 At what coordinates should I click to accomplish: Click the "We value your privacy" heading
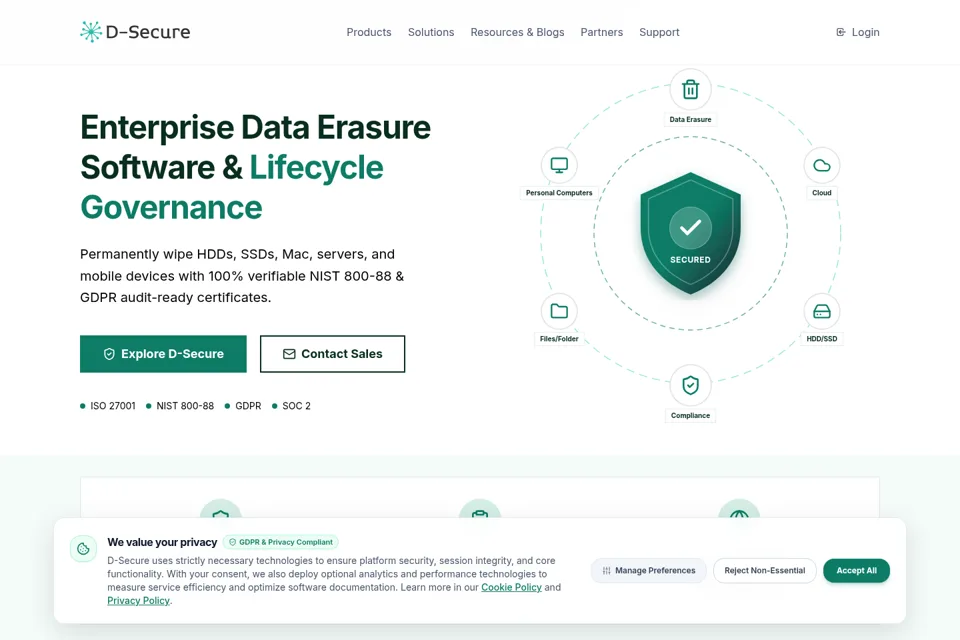[x=162, y=542]
